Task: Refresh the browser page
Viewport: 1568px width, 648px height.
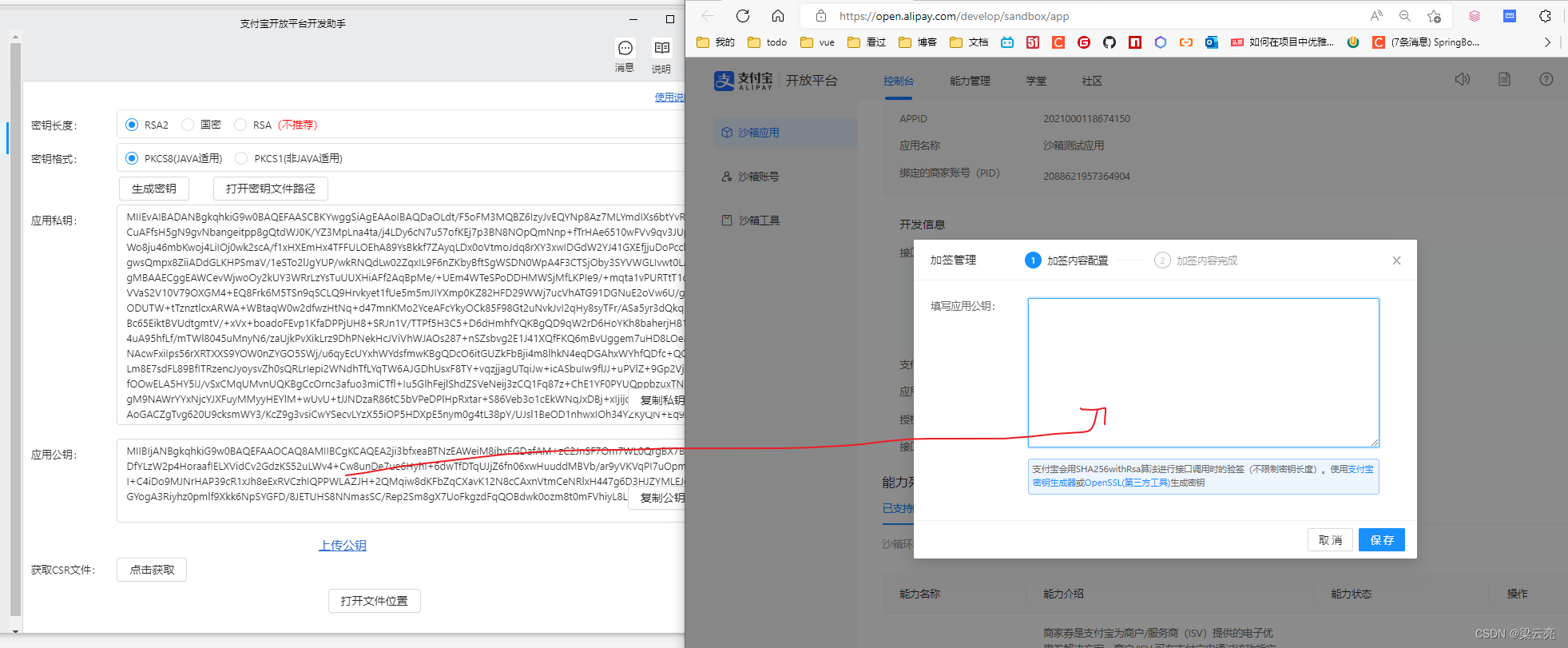Action: [743, 16]
